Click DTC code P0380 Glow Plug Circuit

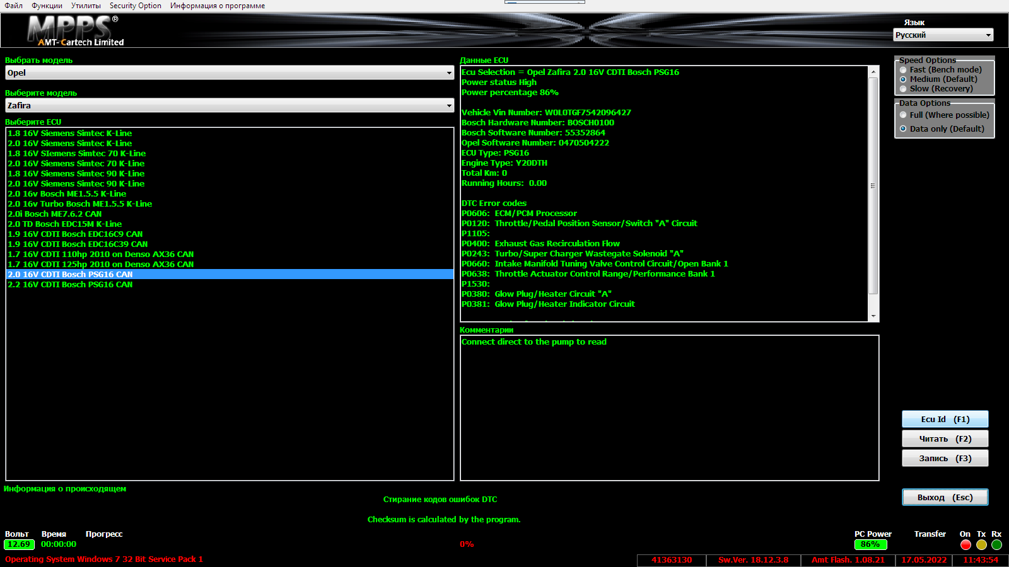coord(536,294)
